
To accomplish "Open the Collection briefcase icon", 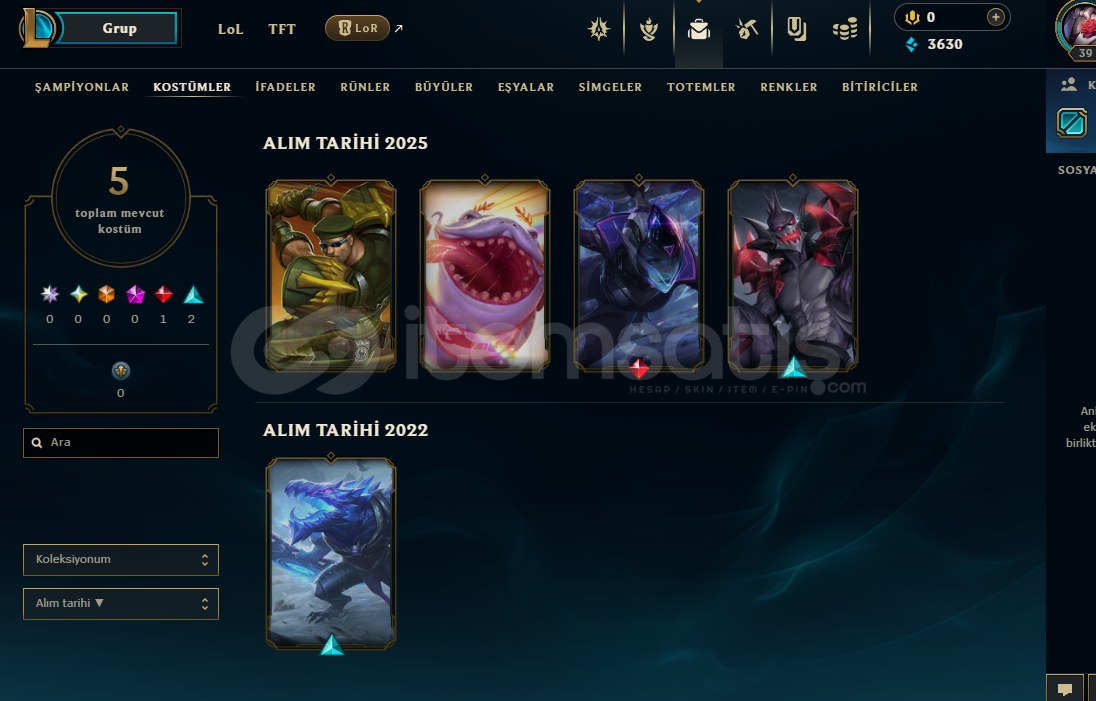I will pyautogui.click(x=698, y=29).
